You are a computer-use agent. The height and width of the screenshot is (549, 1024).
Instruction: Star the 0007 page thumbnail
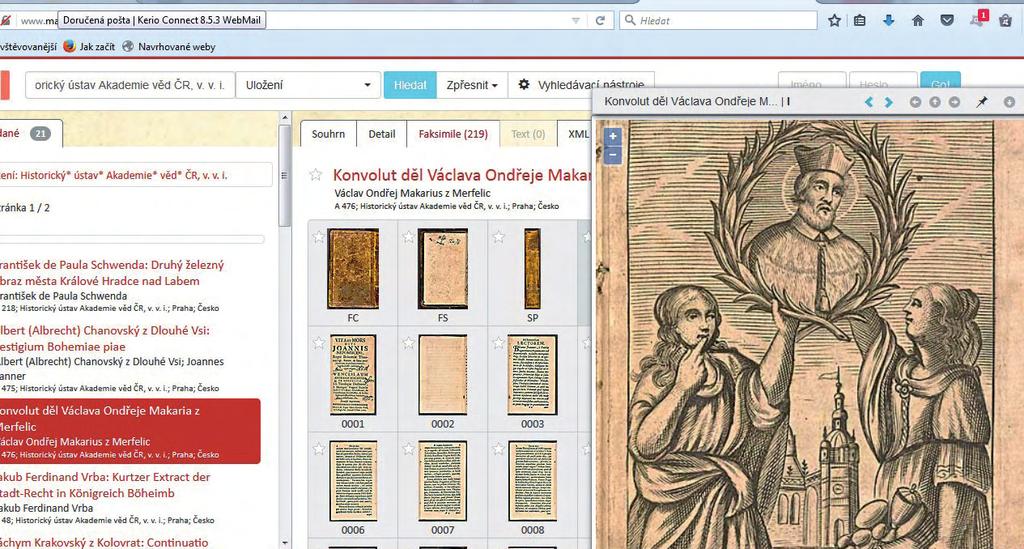(x=408, y=448)
